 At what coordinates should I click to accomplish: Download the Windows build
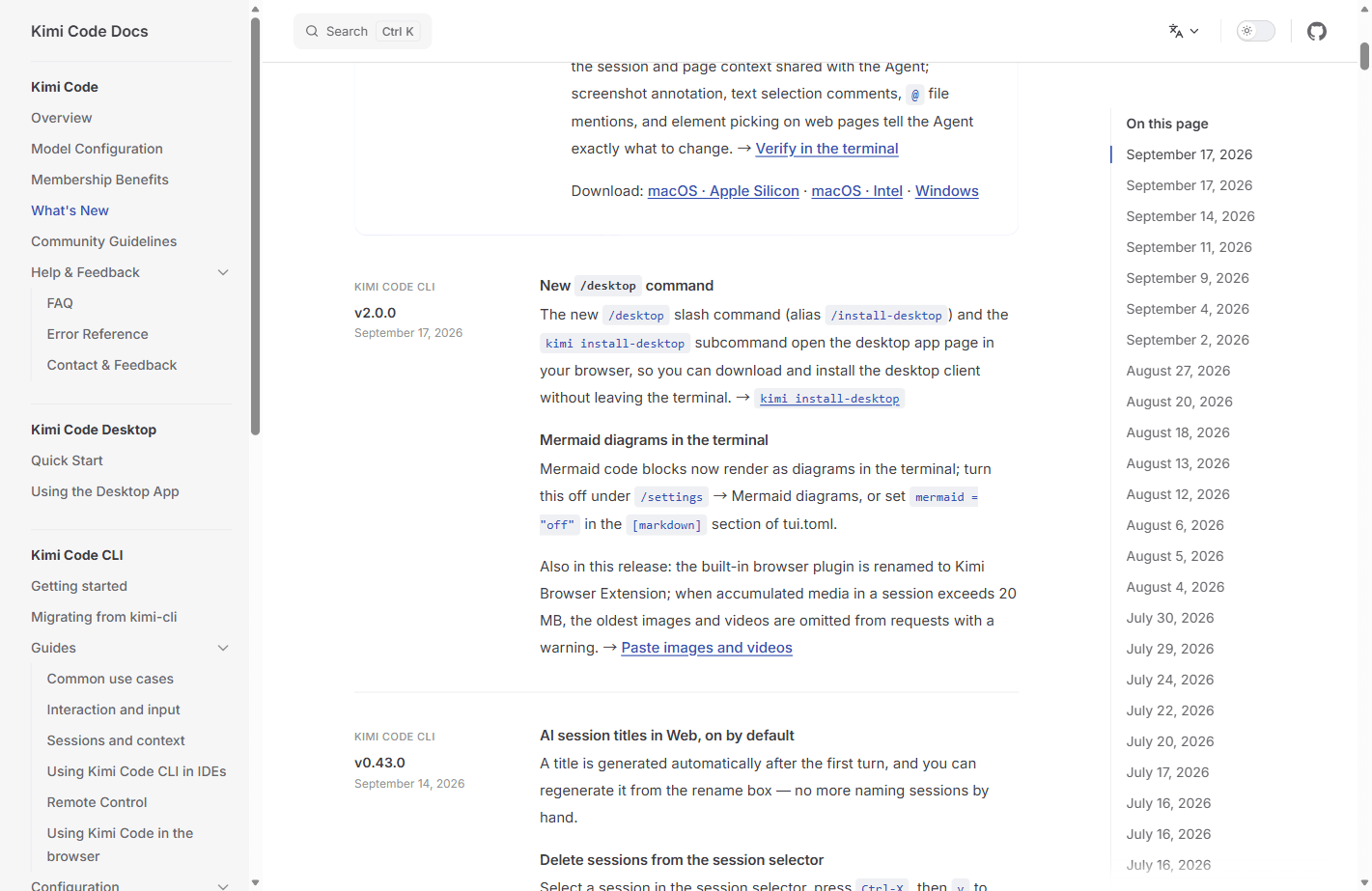946,191
